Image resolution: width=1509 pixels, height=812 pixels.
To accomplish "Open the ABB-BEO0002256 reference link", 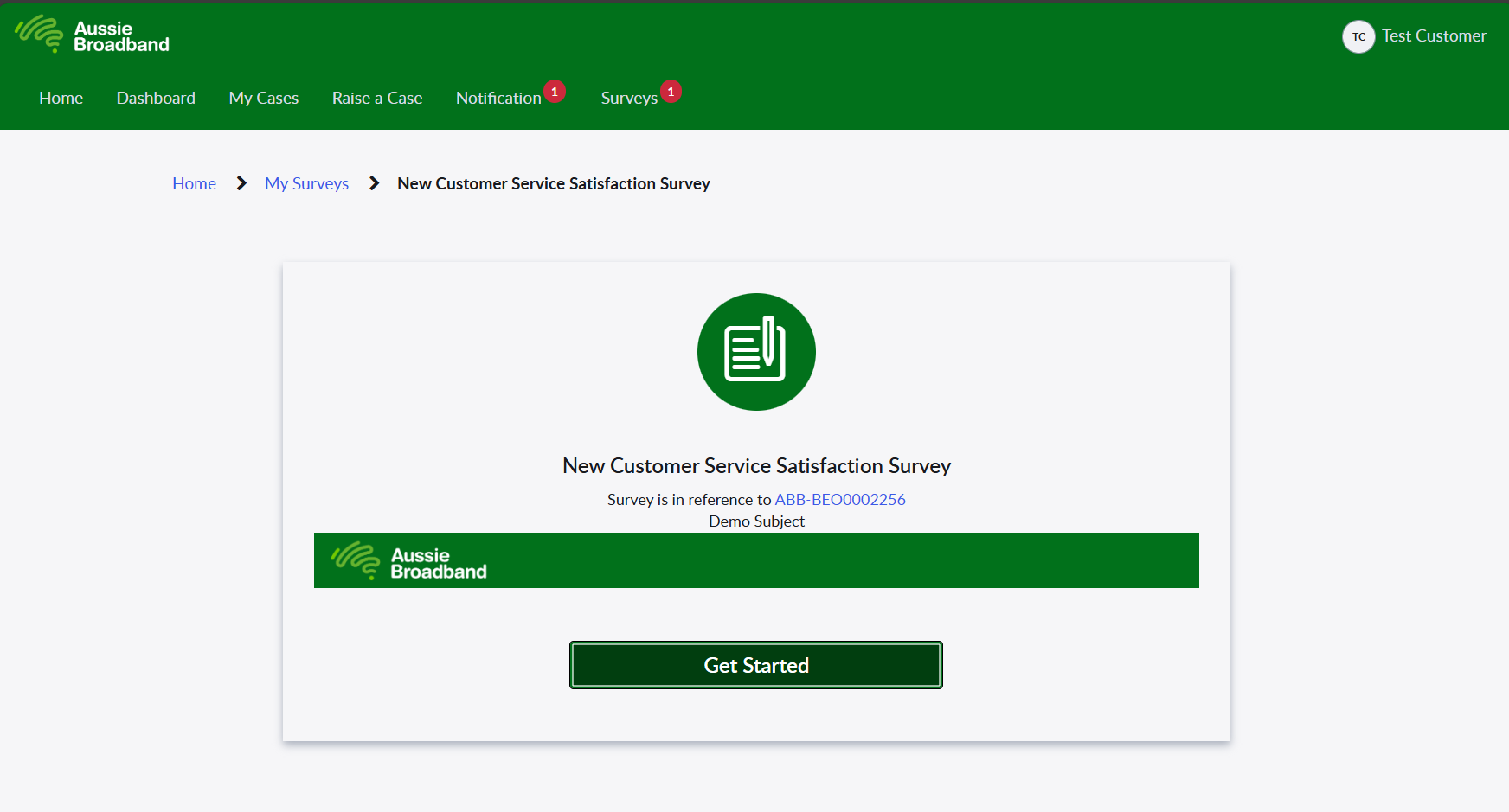I will (839, 499).
